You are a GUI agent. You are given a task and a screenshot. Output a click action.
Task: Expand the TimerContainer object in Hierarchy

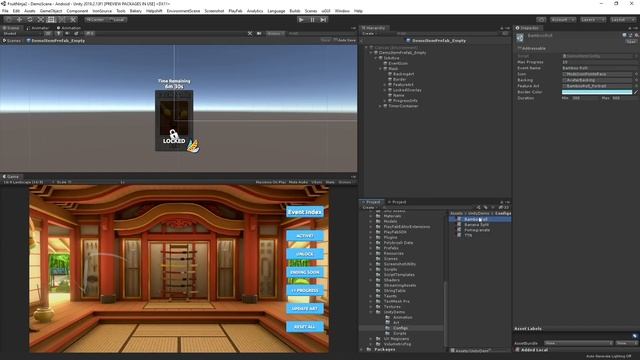click(x=381, y=106)
